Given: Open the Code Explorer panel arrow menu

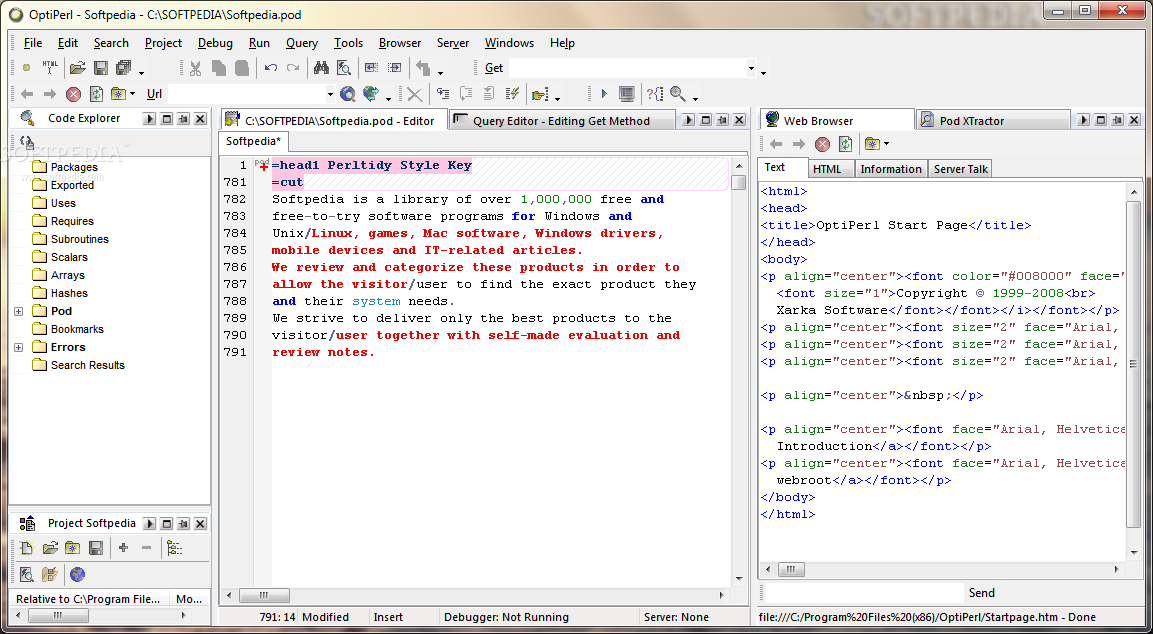Looking at the screenshot, I should 149,118.
